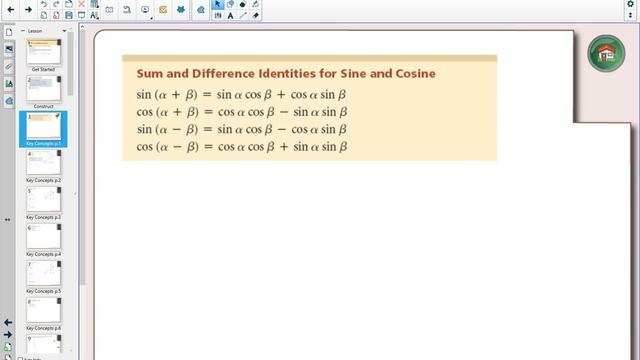Click the Delete Page icon in toolbar

pos(56,16)
